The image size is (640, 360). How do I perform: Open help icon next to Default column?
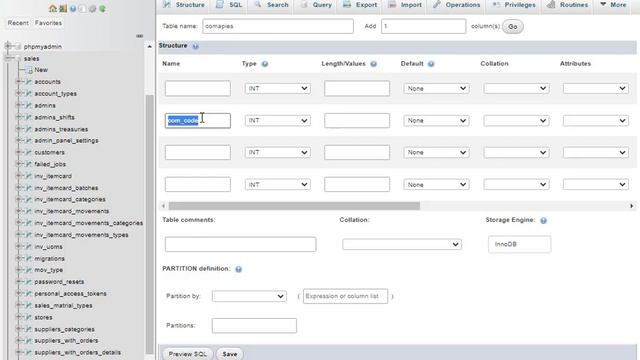tap(431, 64)
